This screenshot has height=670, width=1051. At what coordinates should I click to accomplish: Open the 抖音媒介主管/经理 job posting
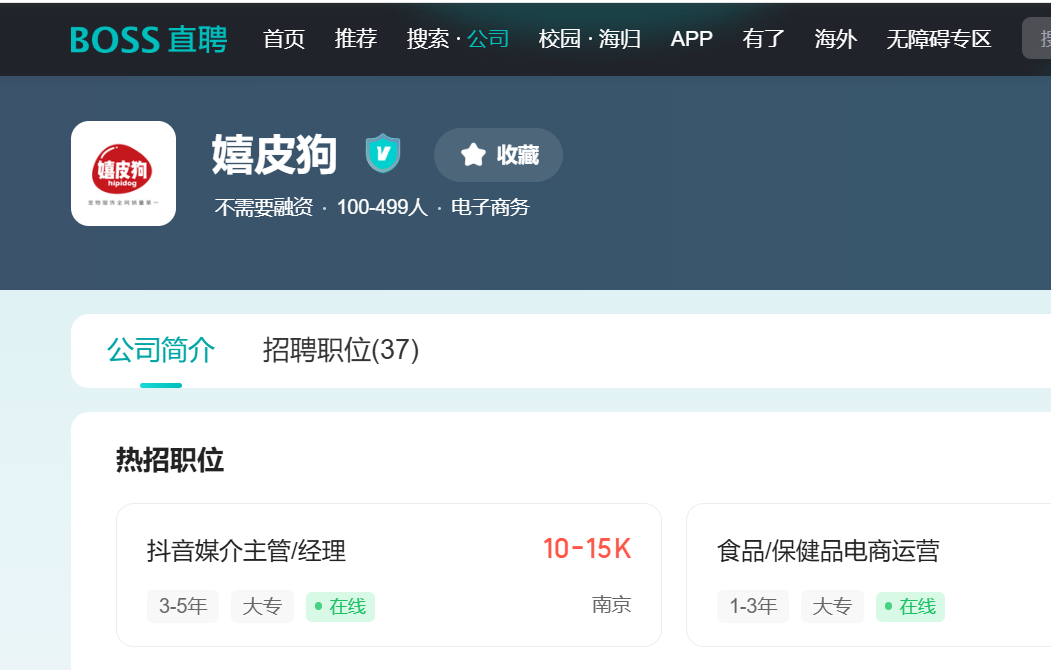(x=247, y=551)
